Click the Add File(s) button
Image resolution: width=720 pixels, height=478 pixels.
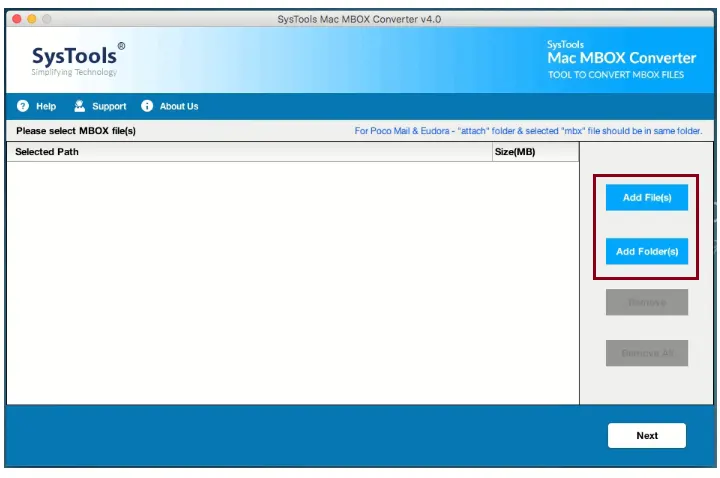coord(647,197)
